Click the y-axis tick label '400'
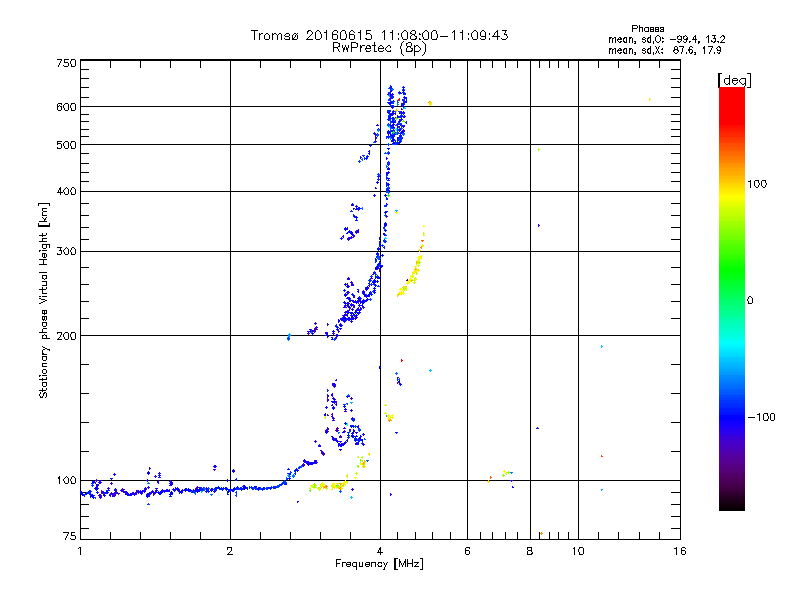 point(66,192)
